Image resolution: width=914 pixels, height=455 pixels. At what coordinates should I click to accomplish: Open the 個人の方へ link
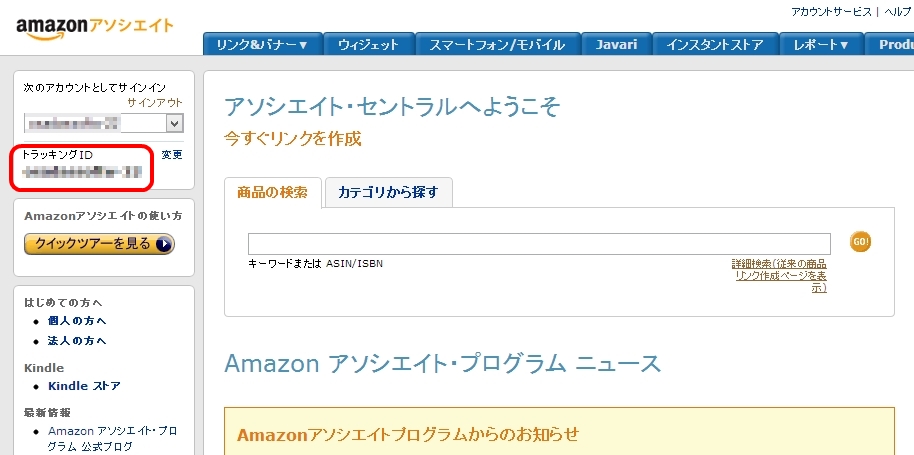tap(77, 321)
